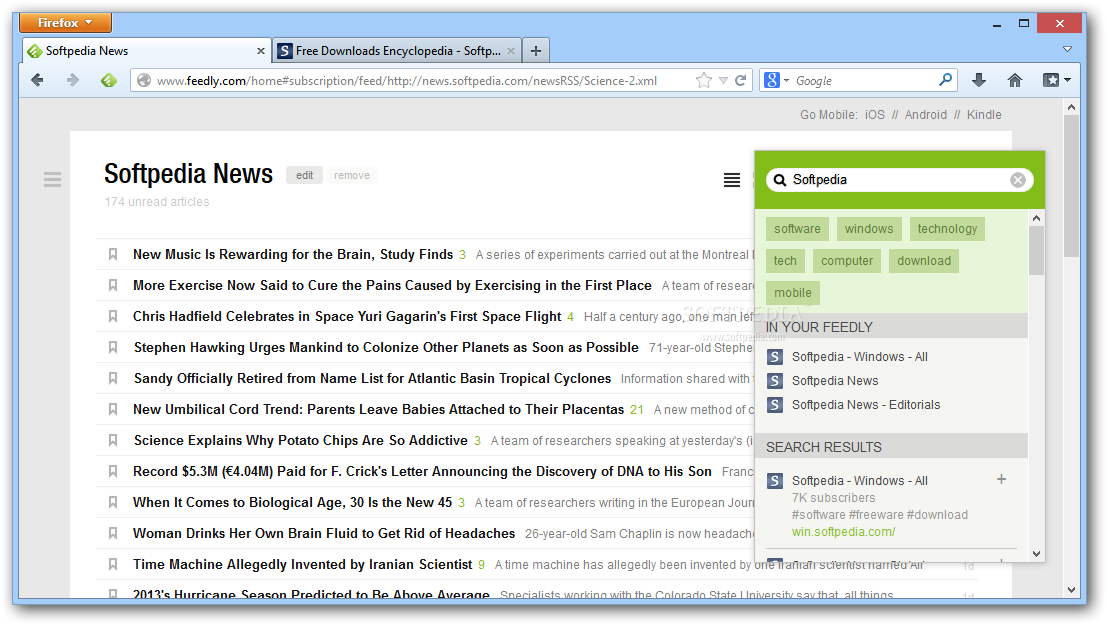Open the Android mobile link
Screen dimensions: 1107x625
926,114
